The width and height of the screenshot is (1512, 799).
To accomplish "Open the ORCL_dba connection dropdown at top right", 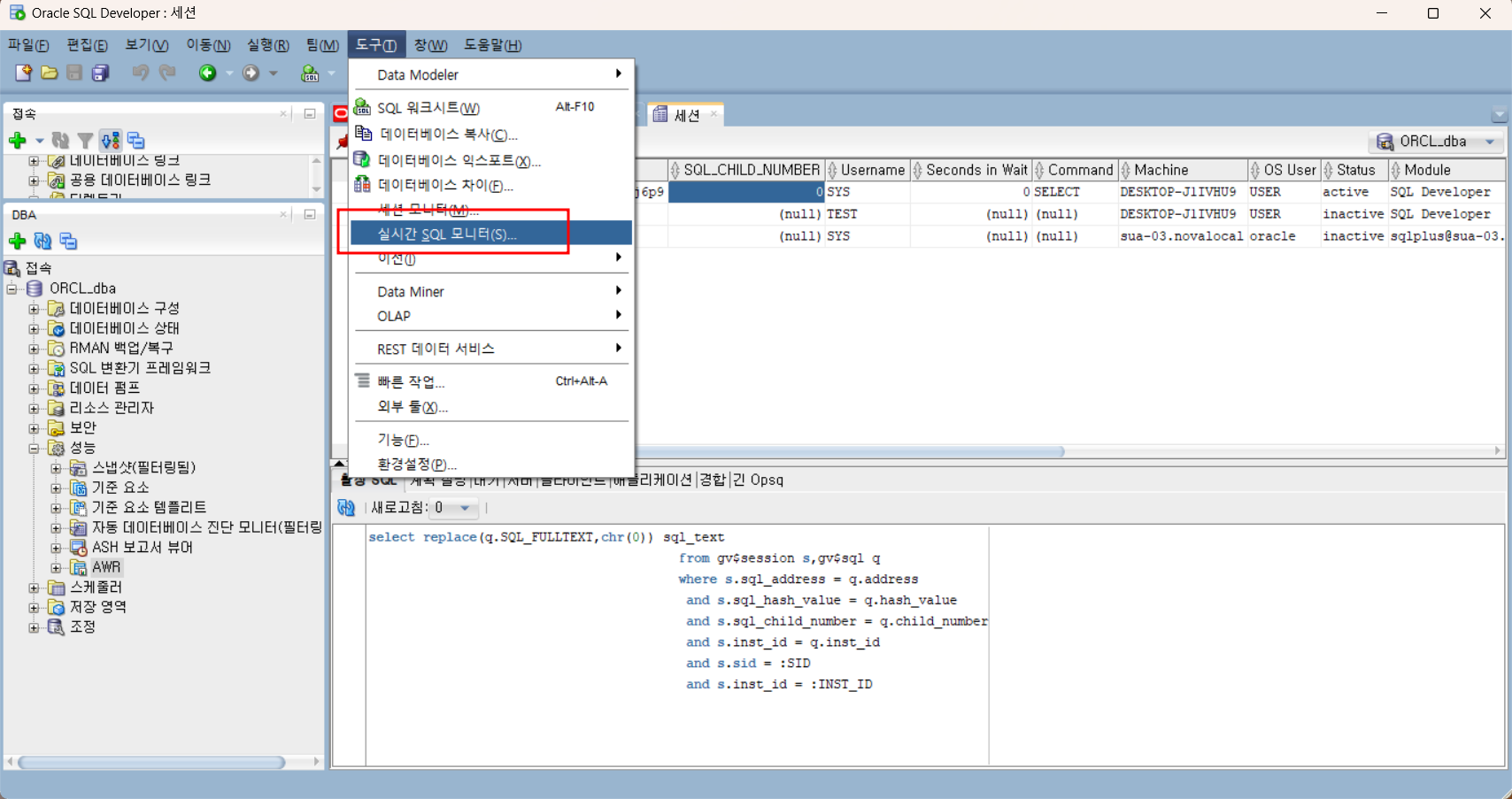I will click(x=1490, y=142).
